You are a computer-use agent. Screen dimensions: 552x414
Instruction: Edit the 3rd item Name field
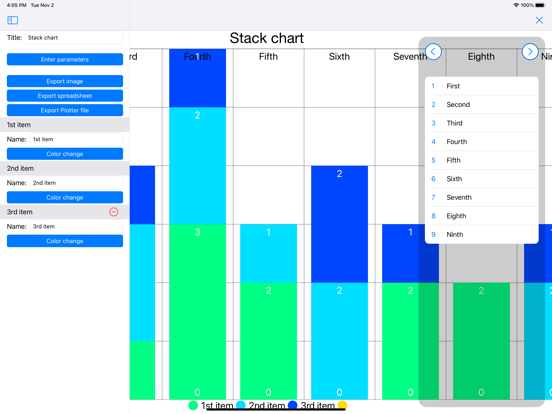coord(76,226)
